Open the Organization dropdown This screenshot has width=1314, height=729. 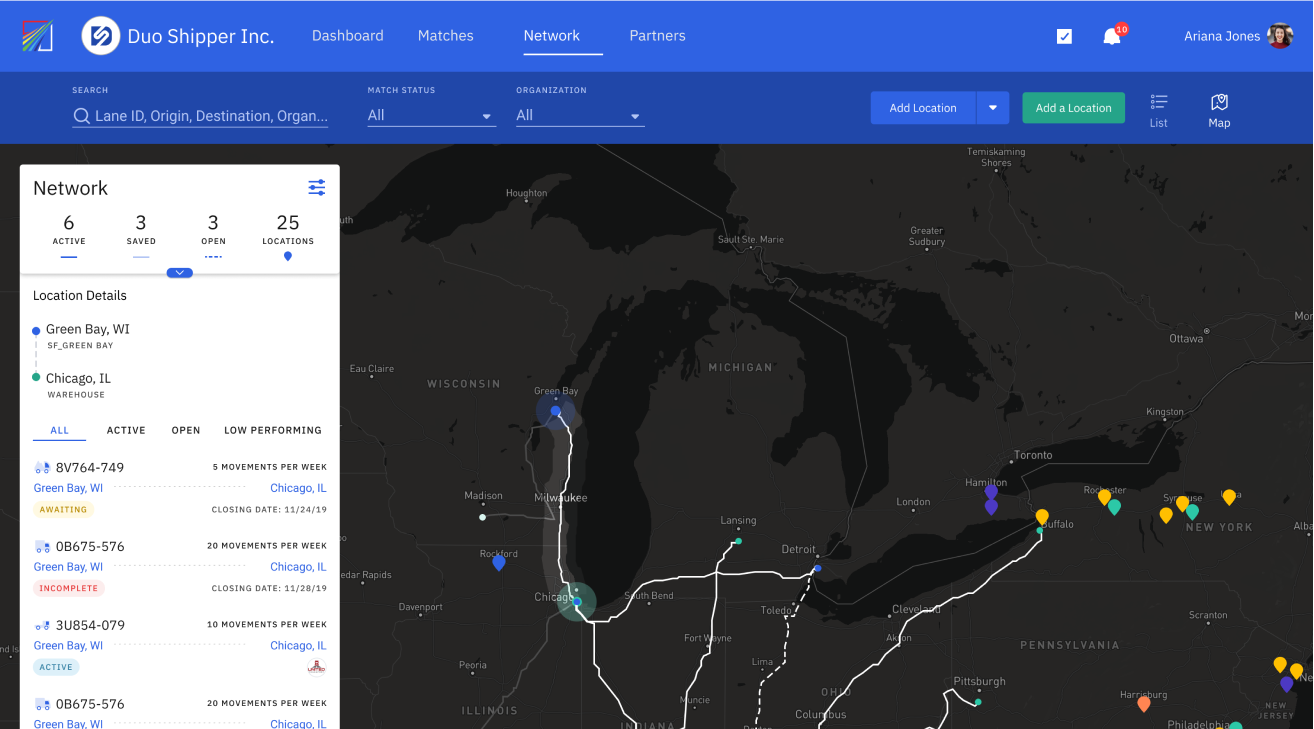(580, 115)
